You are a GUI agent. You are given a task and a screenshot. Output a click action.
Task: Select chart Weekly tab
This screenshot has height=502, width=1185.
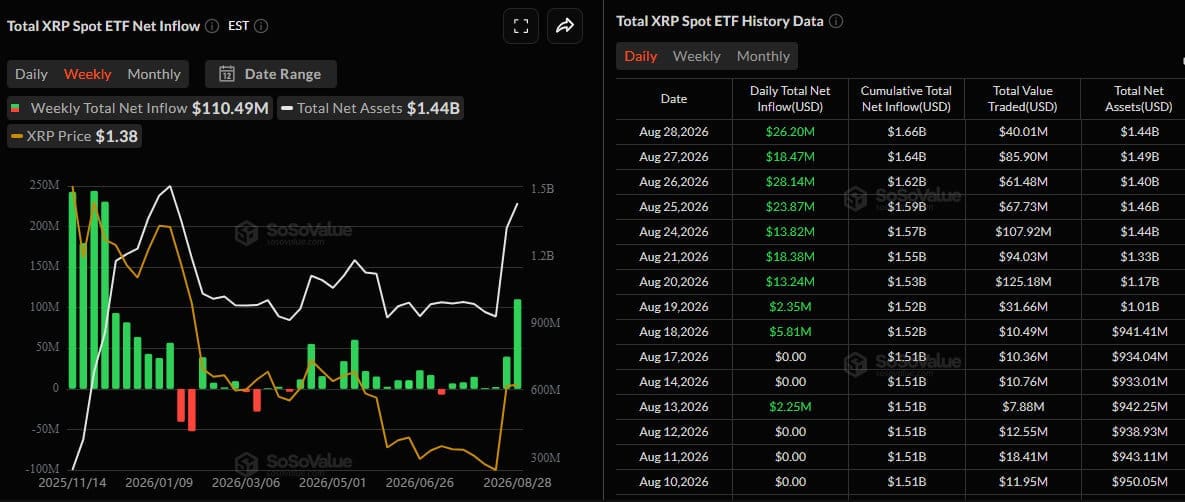[x=88, y=74]
